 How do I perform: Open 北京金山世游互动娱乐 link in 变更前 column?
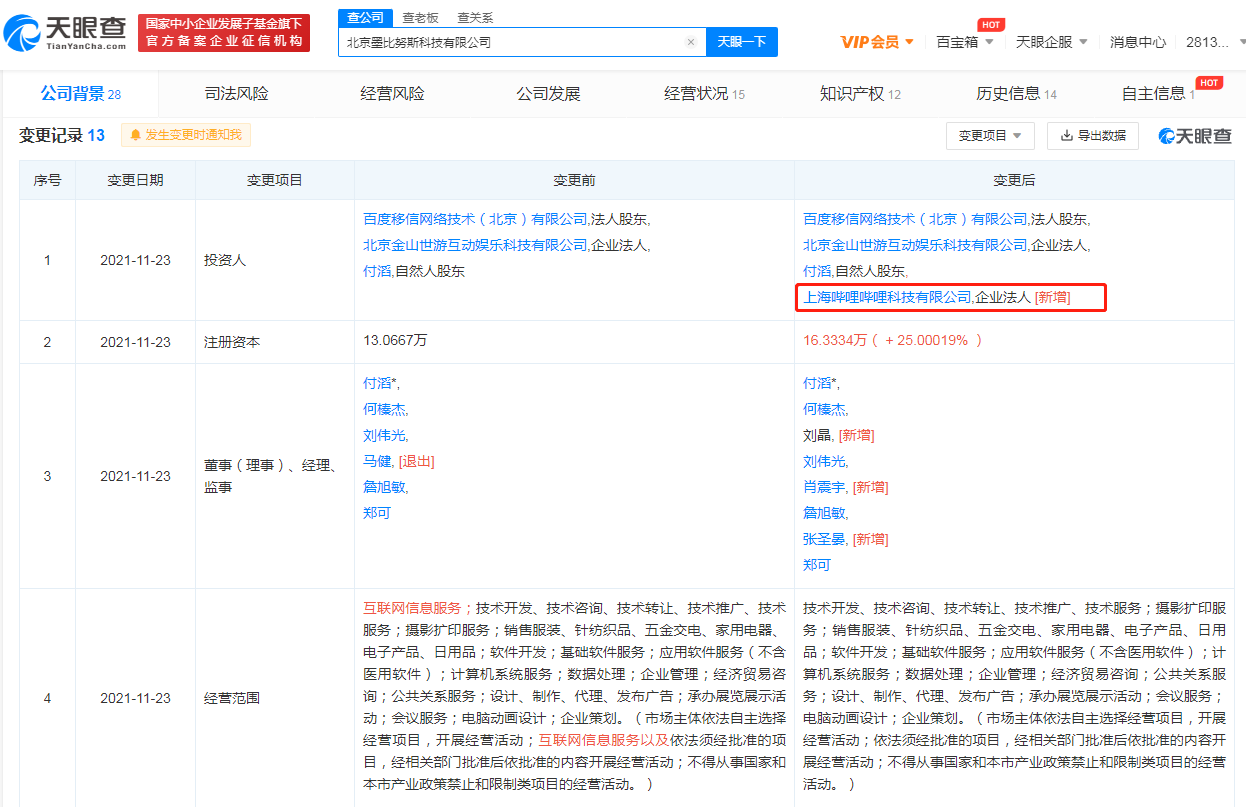point(475,245)
